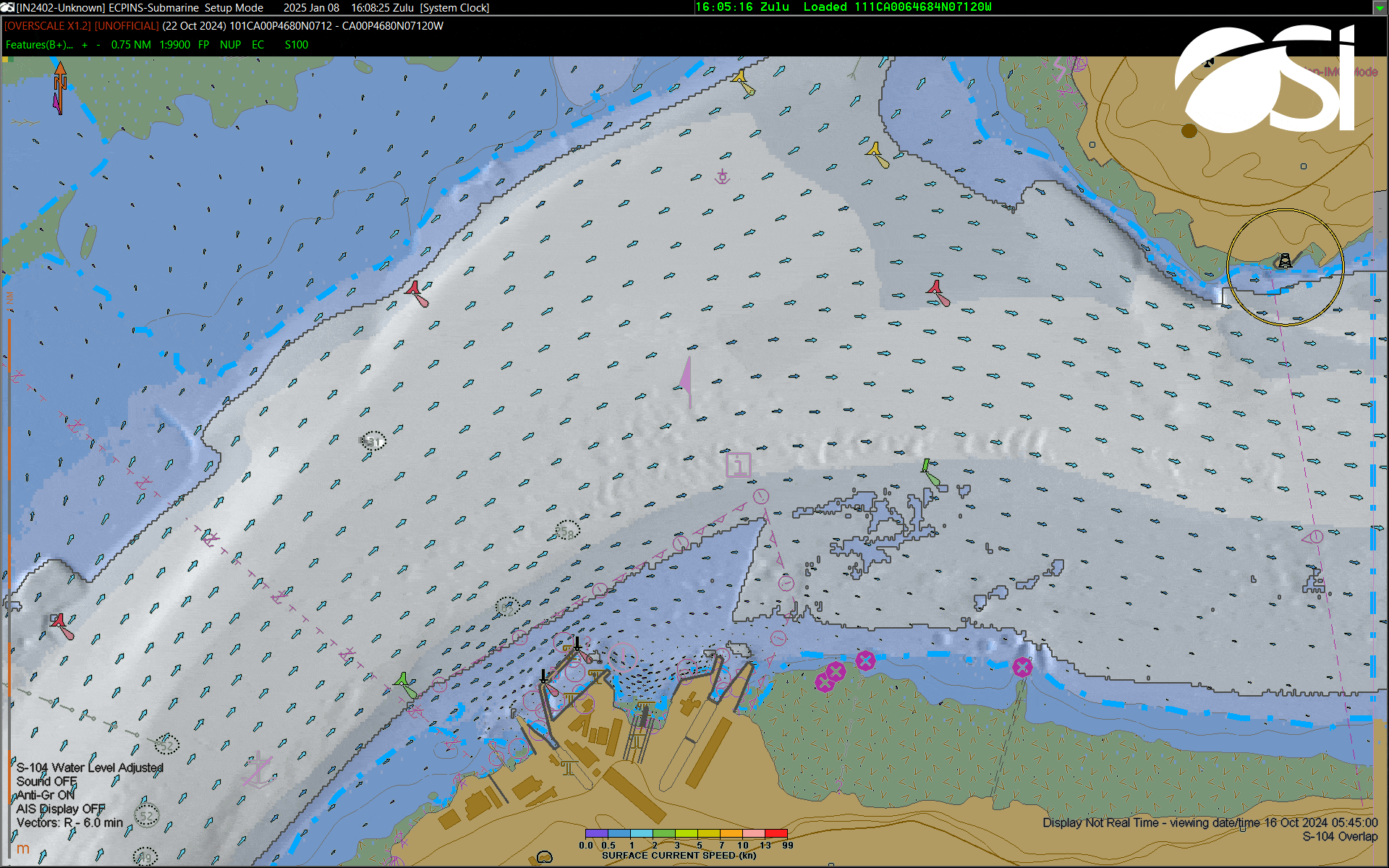Click the ECPINS application icon in title bar
Image resolution: width=1389 pixels, height=868 pixels.
coord(7,7)
